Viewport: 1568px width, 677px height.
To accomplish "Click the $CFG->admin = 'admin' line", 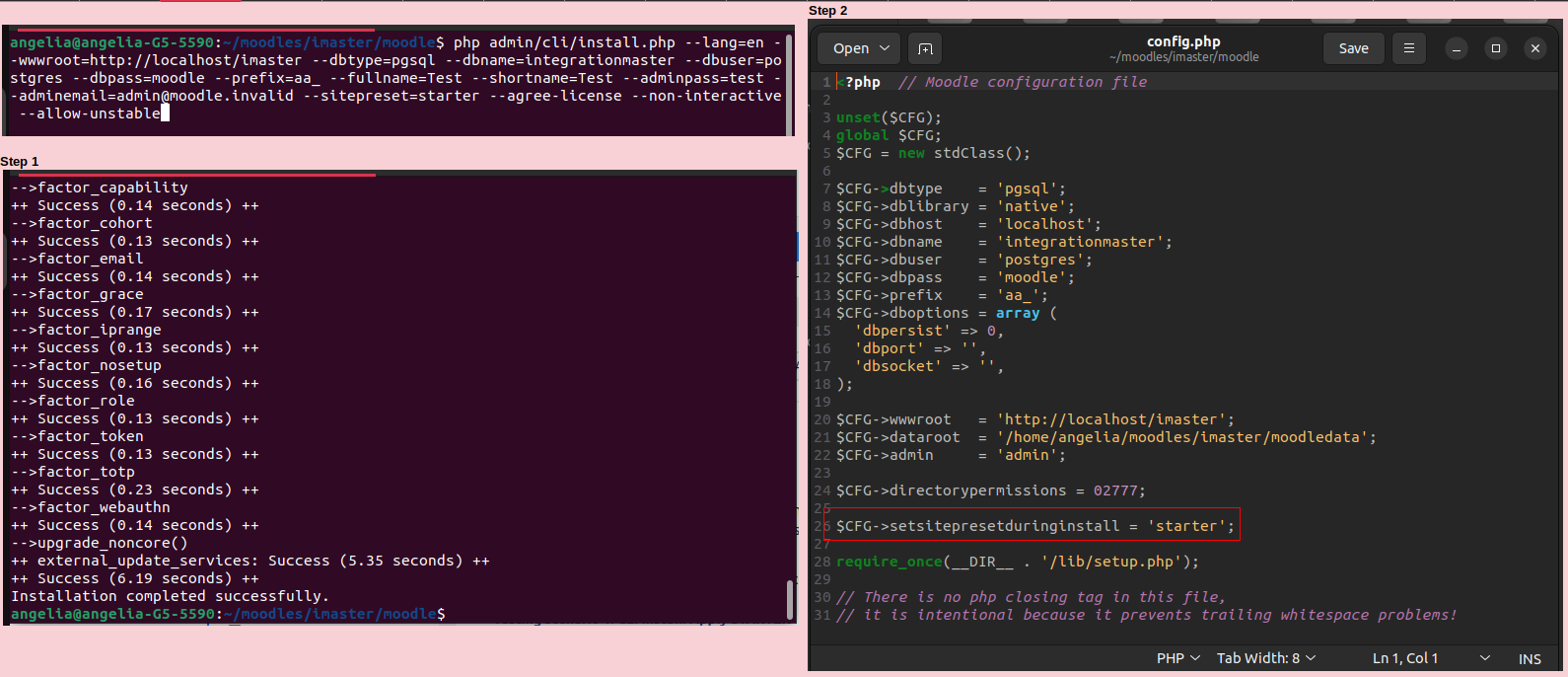I will [x=951, y=455].
